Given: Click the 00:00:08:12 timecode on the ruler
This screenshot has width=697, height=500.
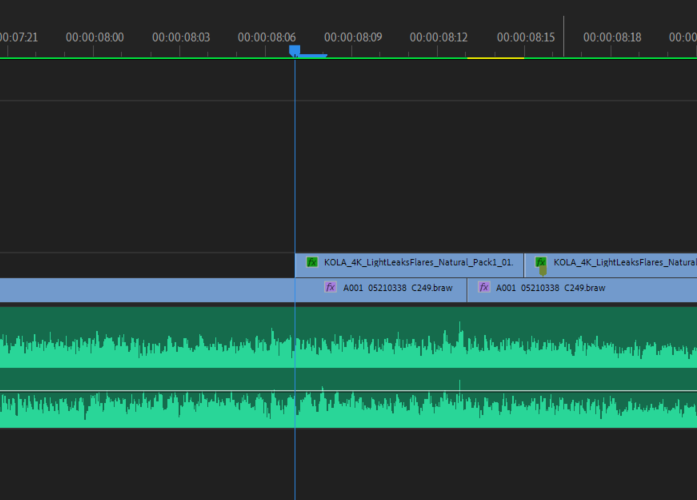Looking at the screenshot, I should pos(439,37).
